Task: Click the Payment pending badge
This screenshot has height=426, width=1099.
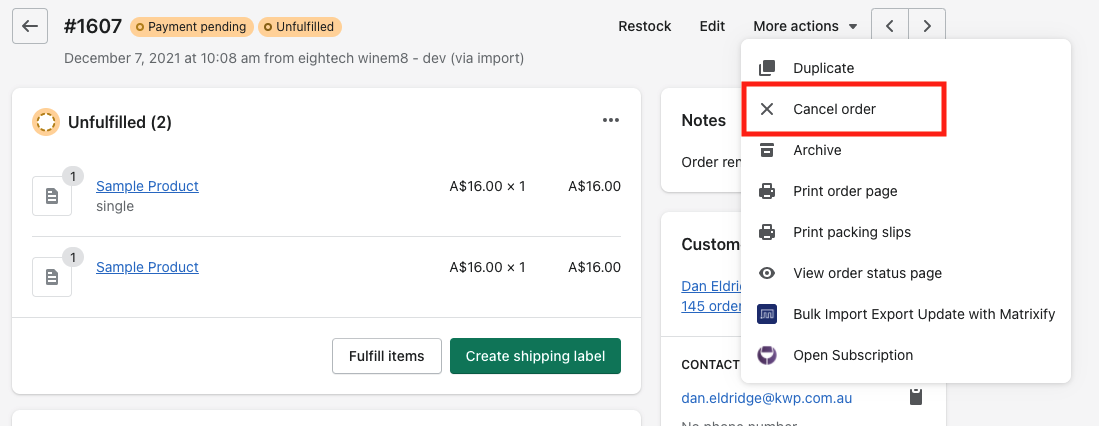Action: pos(192,27)
